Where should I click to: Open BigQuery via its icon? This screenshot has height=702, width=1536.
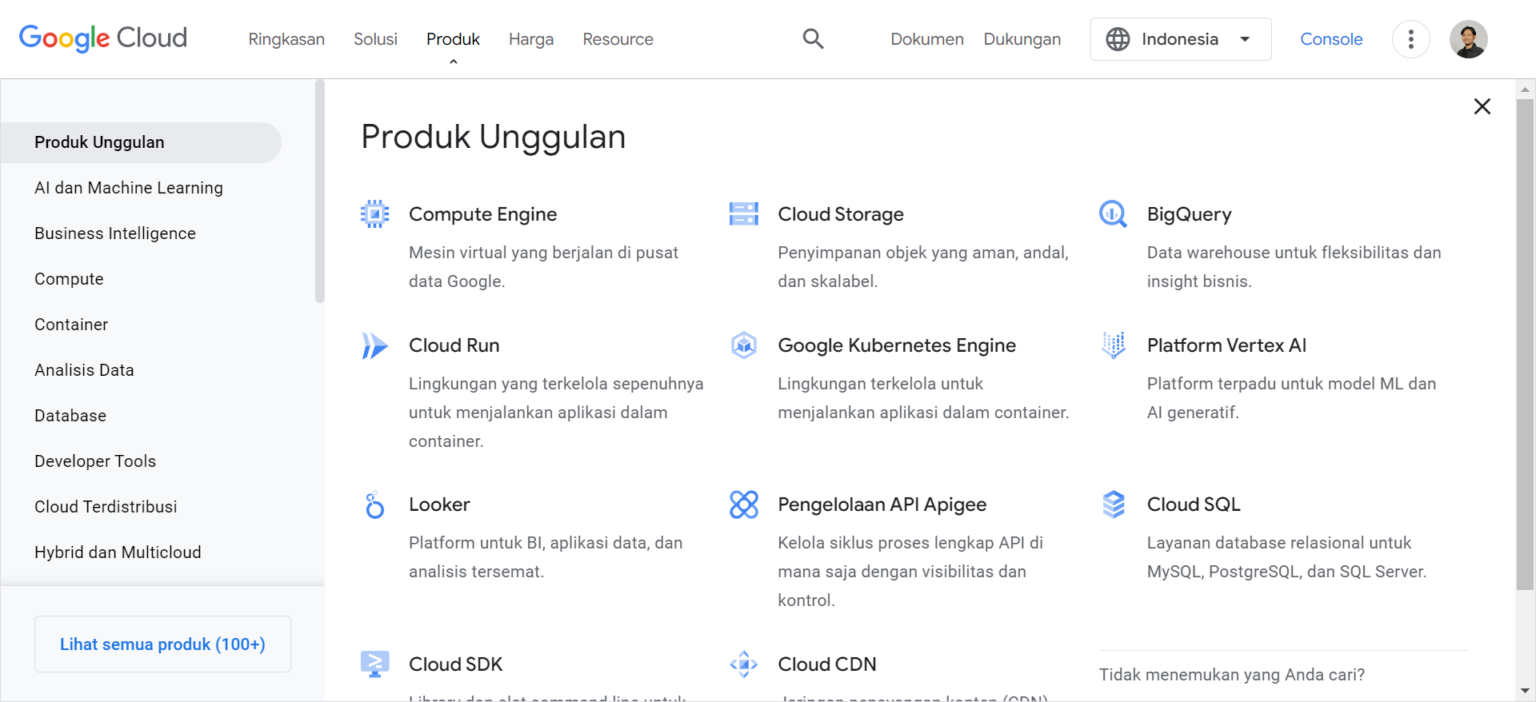coord(1112,213)
